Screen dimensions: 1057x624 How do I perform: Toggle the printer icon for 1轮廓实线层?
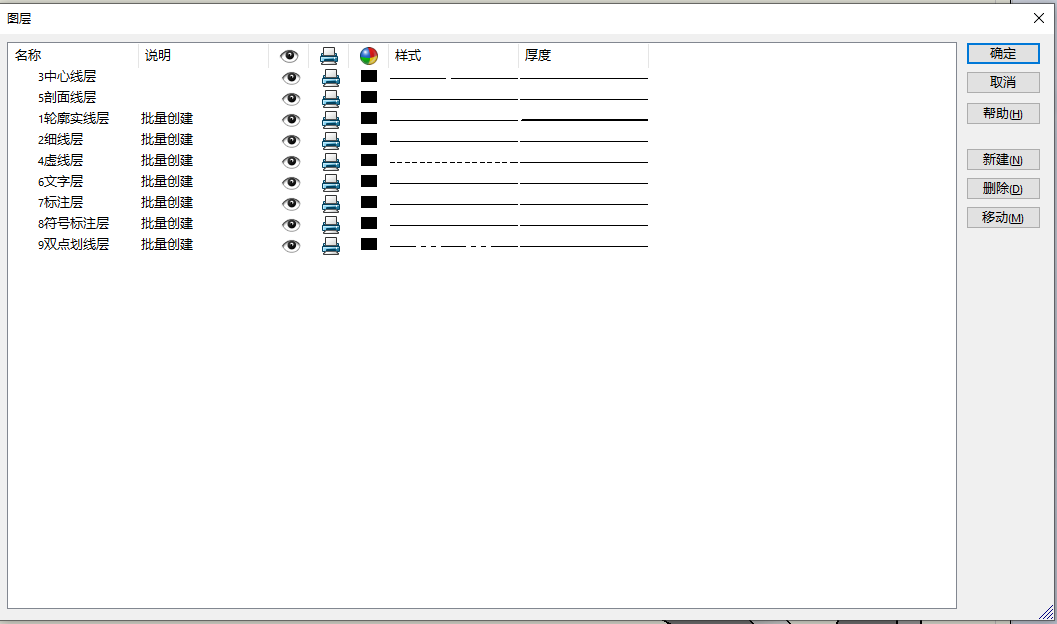coord(330,119)
